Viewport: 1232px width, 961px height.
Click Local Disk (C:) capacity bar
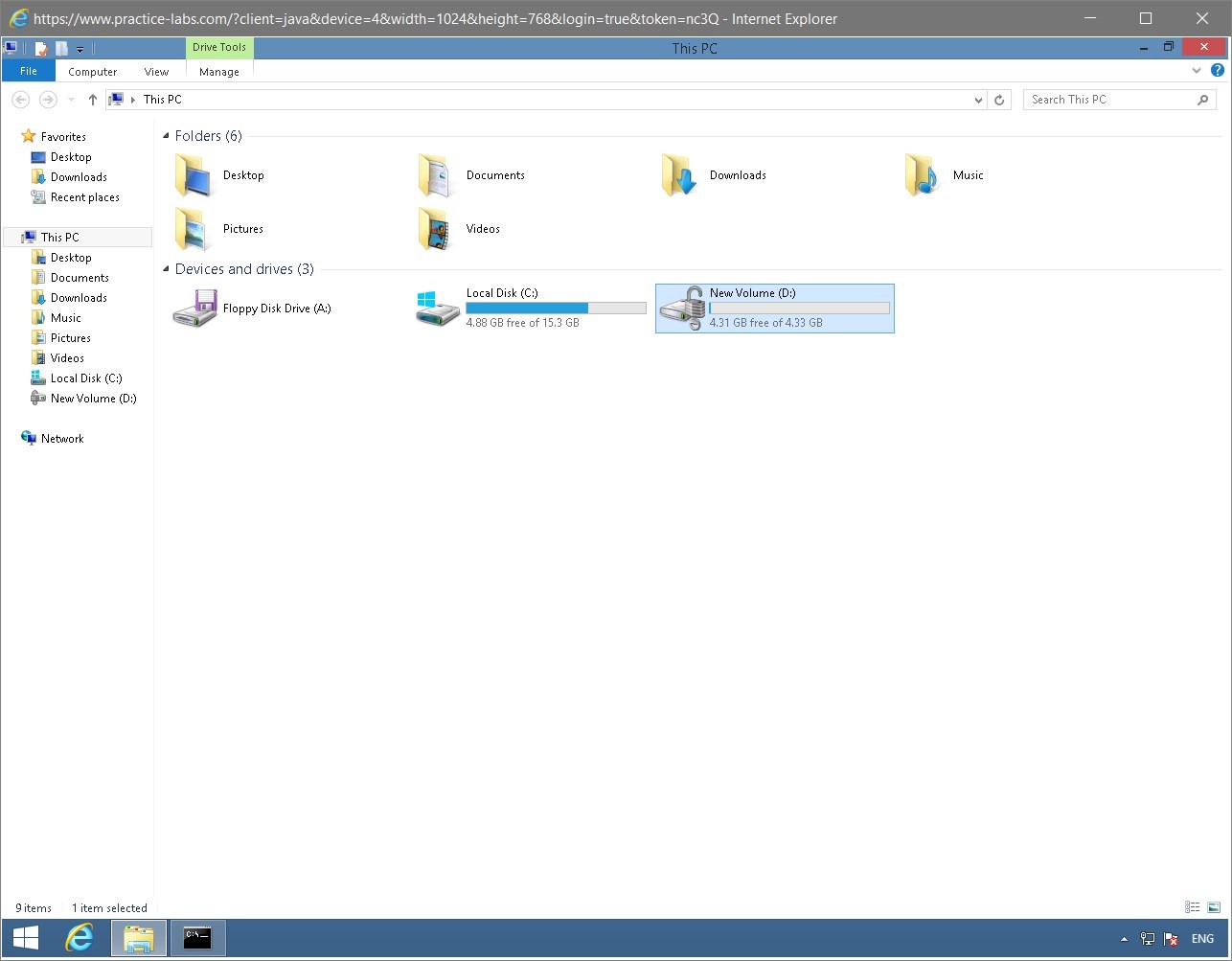(x=556, y=308)
